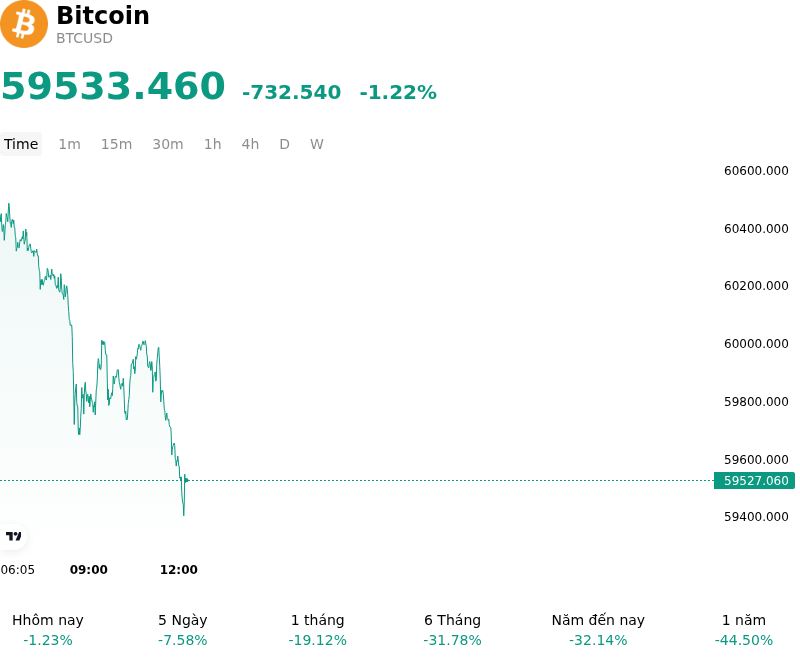800x660 pixels.
Task: Open the TradingView logo badge
Action: tap(13, 536)
